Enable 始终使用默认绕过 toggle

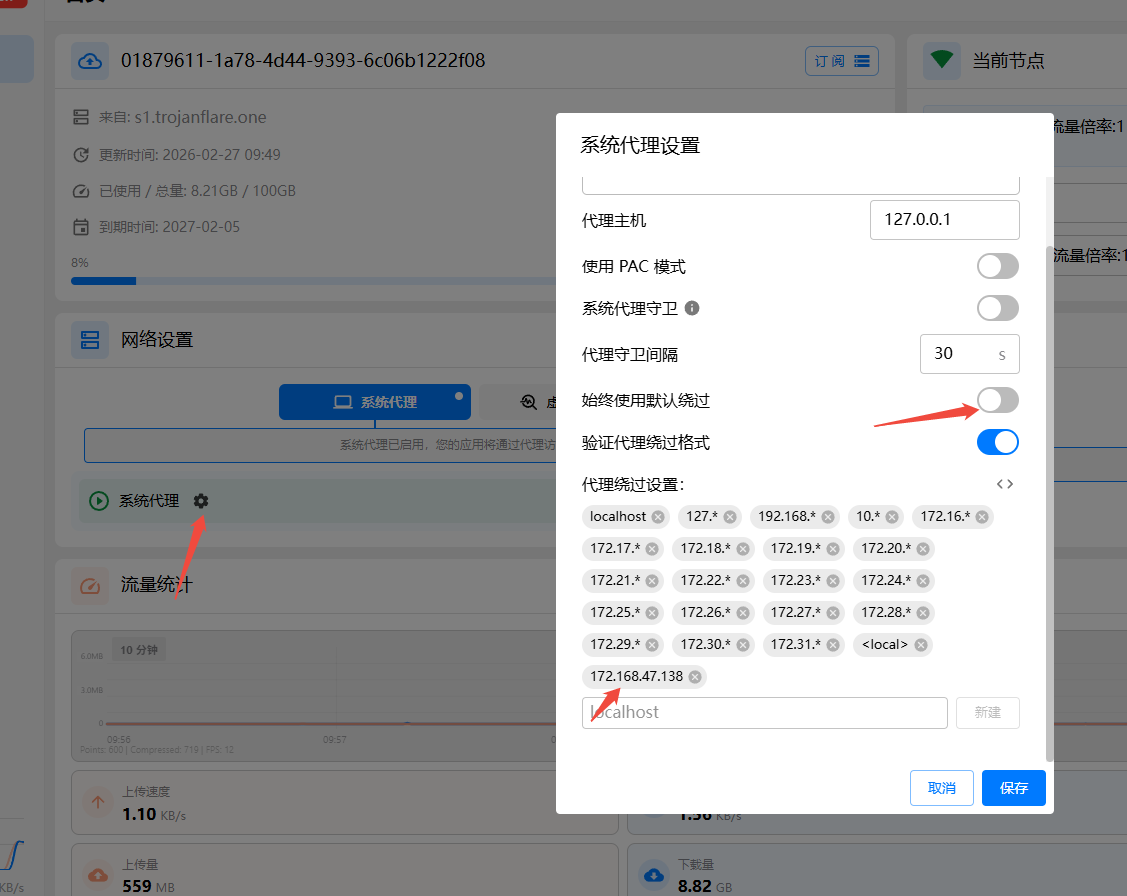(997, 400)
